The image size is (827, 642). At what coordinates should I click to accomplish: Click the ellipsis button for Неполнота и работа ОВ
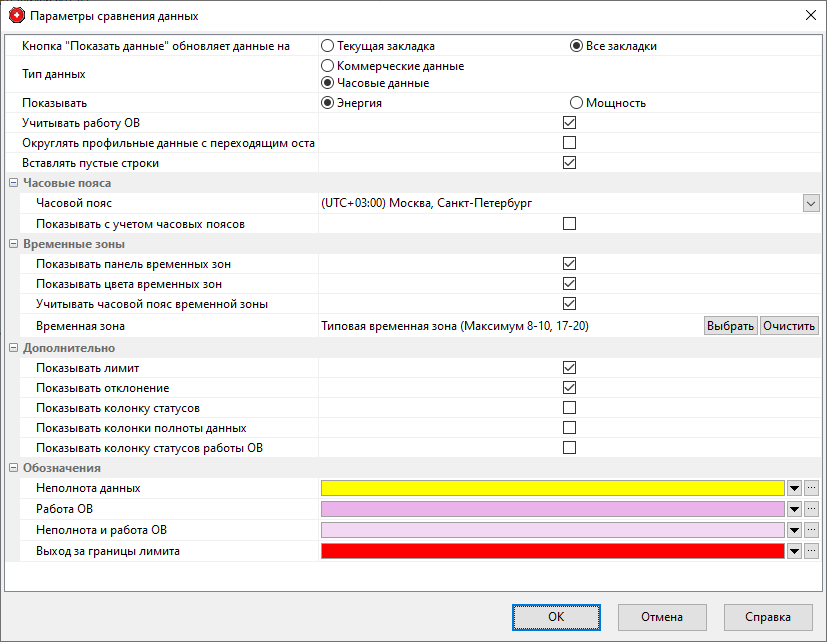click(x=811, y=530)
